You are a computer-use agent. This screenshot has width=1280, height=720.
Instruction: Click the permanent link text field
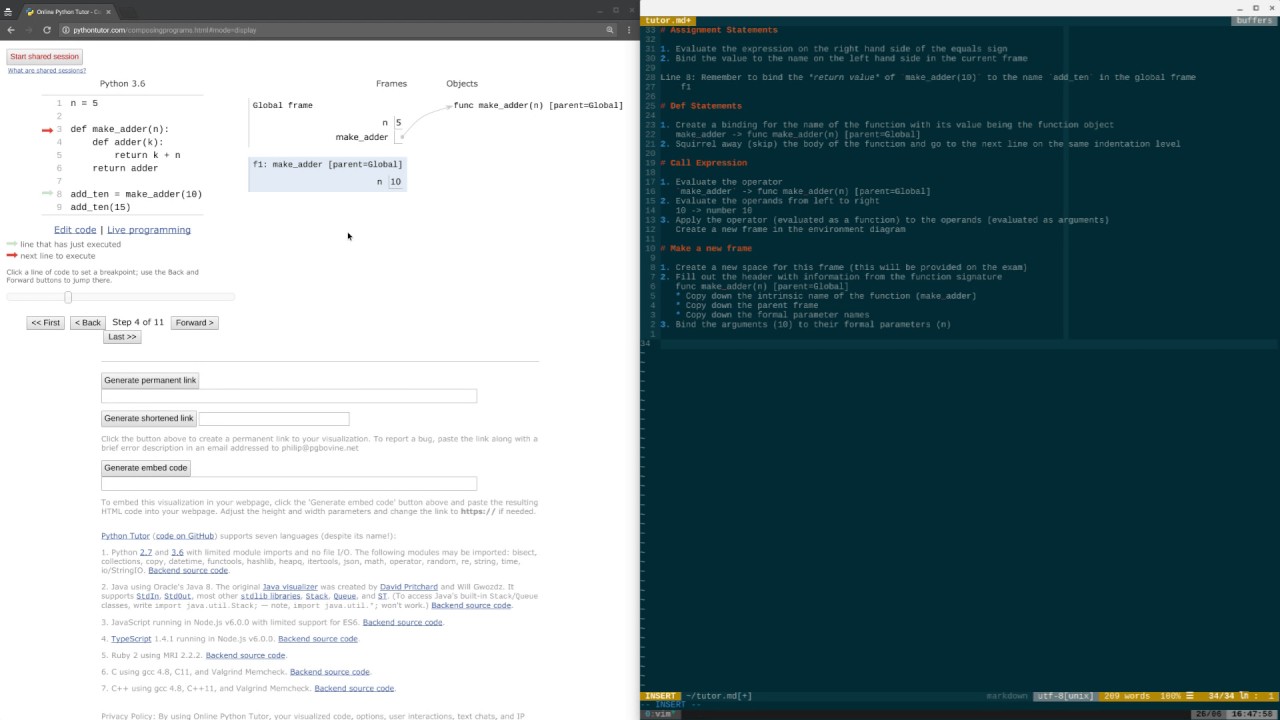click(289, 397)
